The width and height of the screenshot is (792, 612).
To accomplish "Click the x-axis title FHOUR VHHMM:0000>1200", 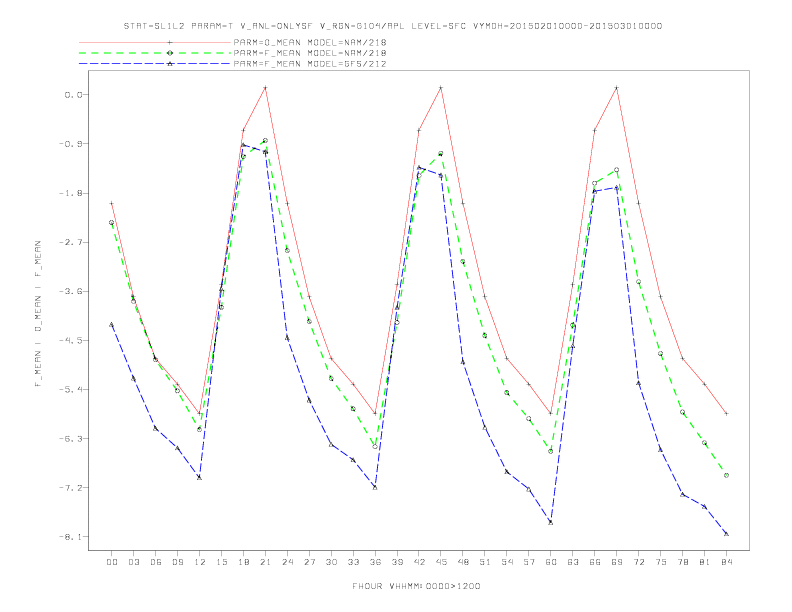I will 416,586.
